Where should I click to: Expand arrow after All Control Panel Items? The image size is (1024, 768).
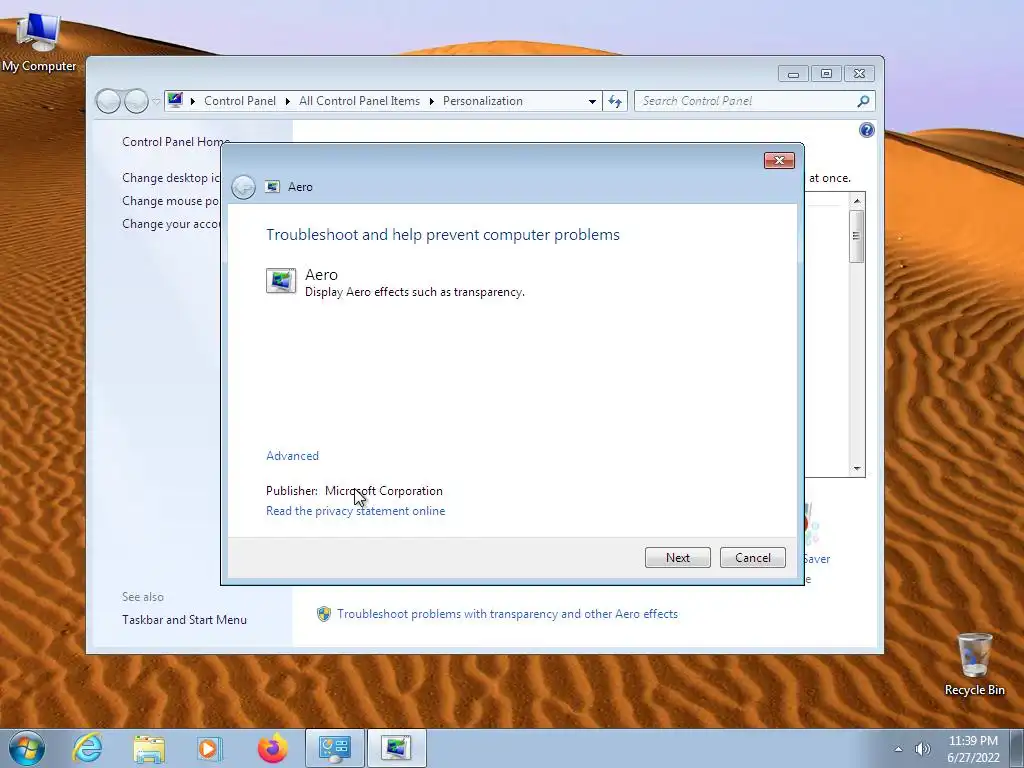tap(432, 101)
